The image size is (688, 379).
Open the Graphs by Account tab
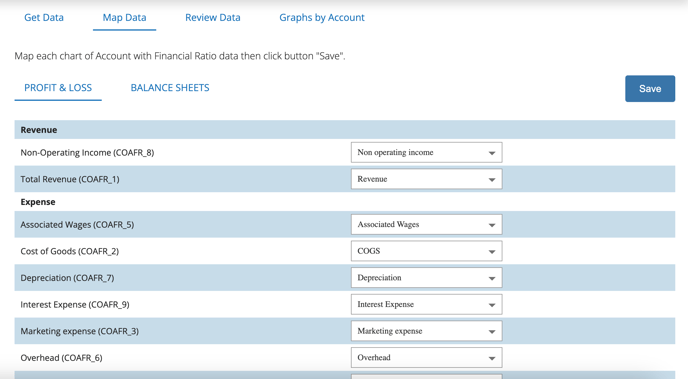coord(322,18)
